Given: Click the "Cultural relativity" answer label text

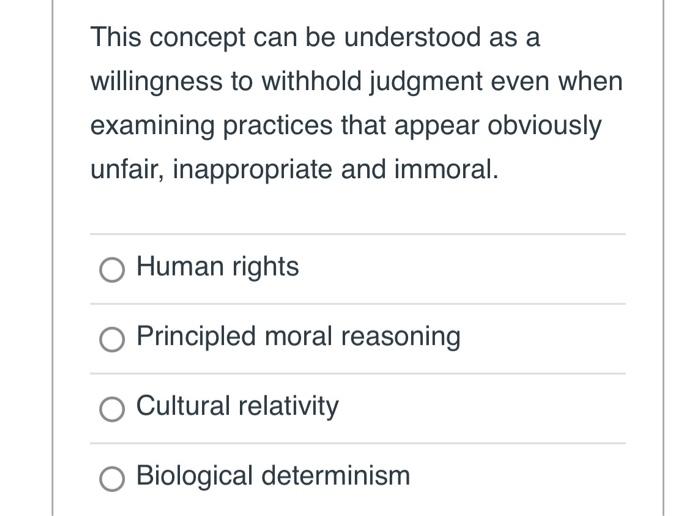Looking at the screenshot, I should (x=237, y=406).
